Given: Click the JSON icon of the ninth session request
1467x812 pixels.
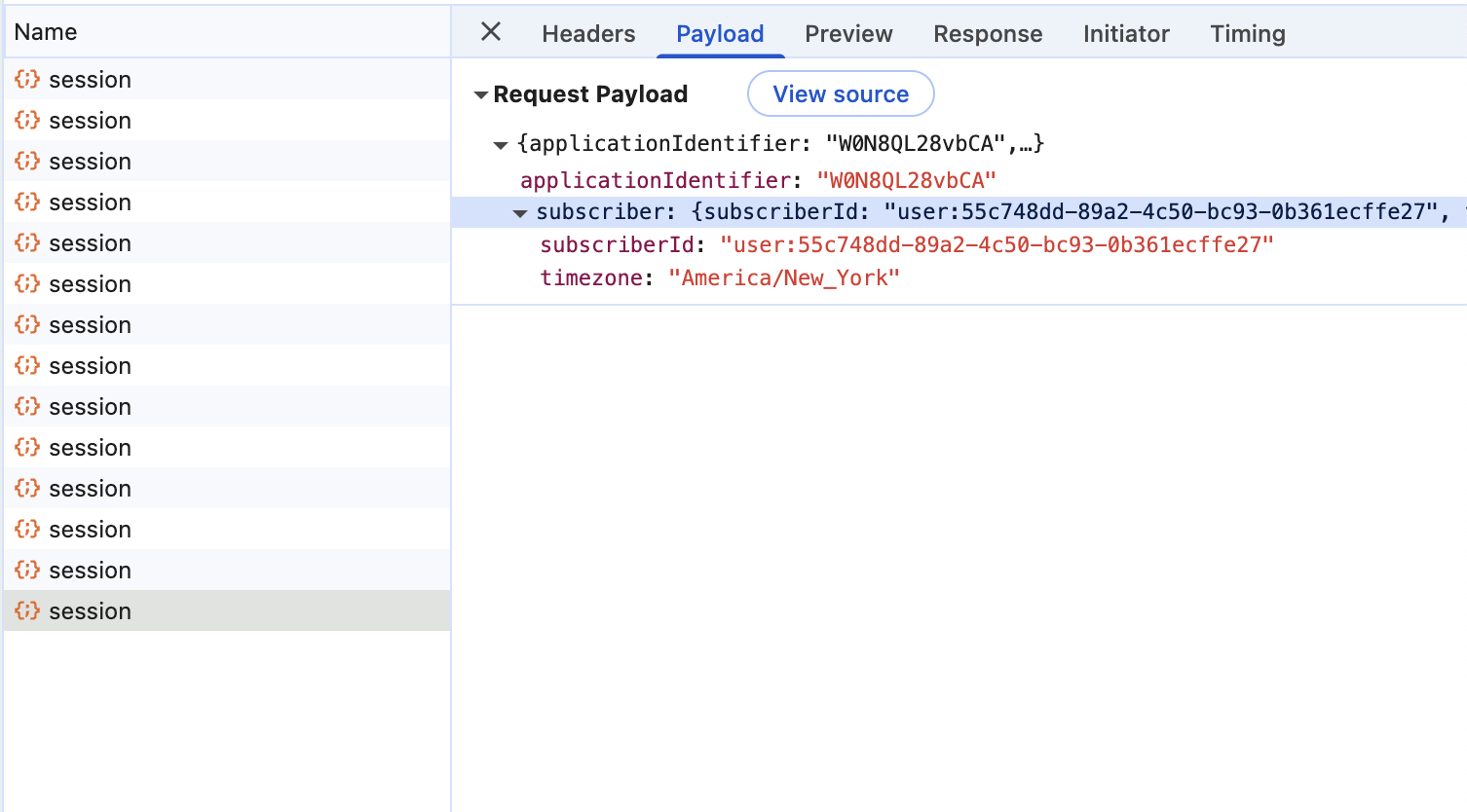Looking at the screenshot, I should [x=27, y=406].
